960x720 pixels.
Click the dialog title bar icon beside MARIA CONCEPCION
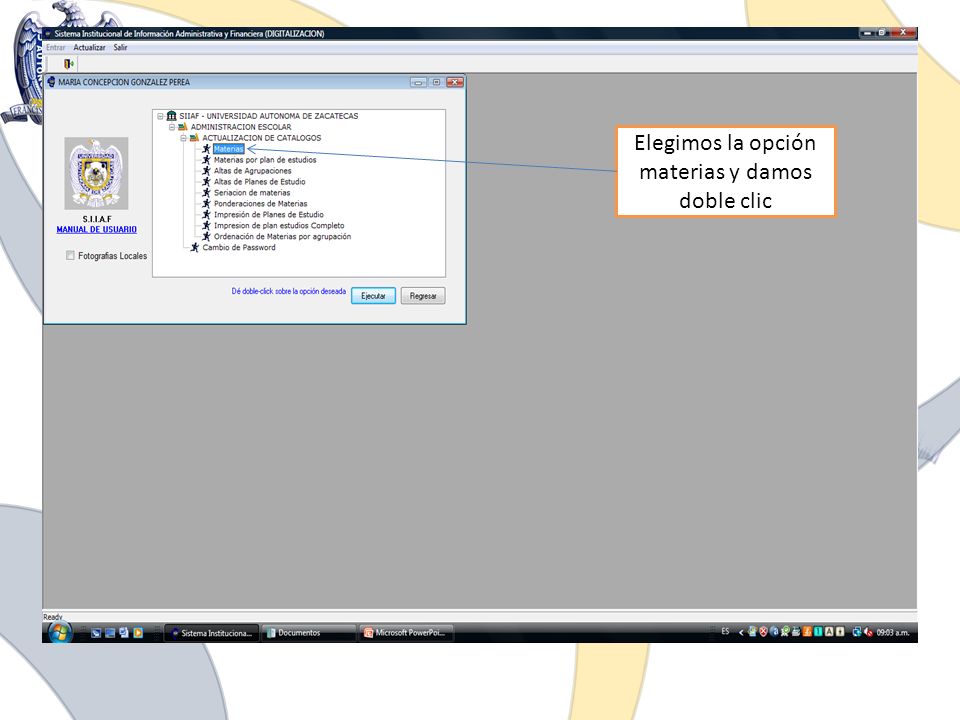click(x=51, y=82)
